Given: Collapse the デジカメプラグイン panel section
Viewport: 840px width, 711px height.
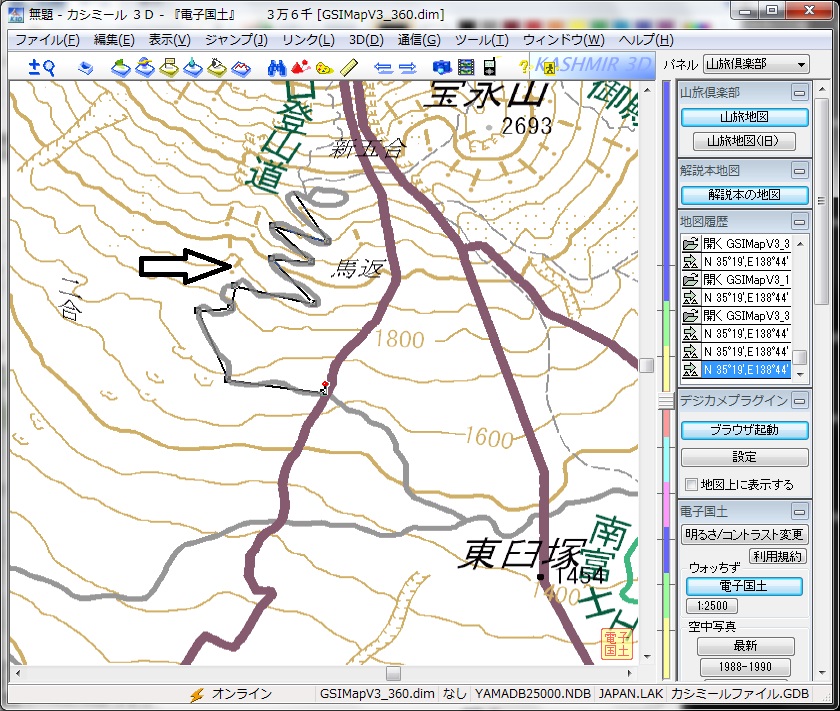Looking at the screenshot, I should pyautogui.click(x=799, y=400).
